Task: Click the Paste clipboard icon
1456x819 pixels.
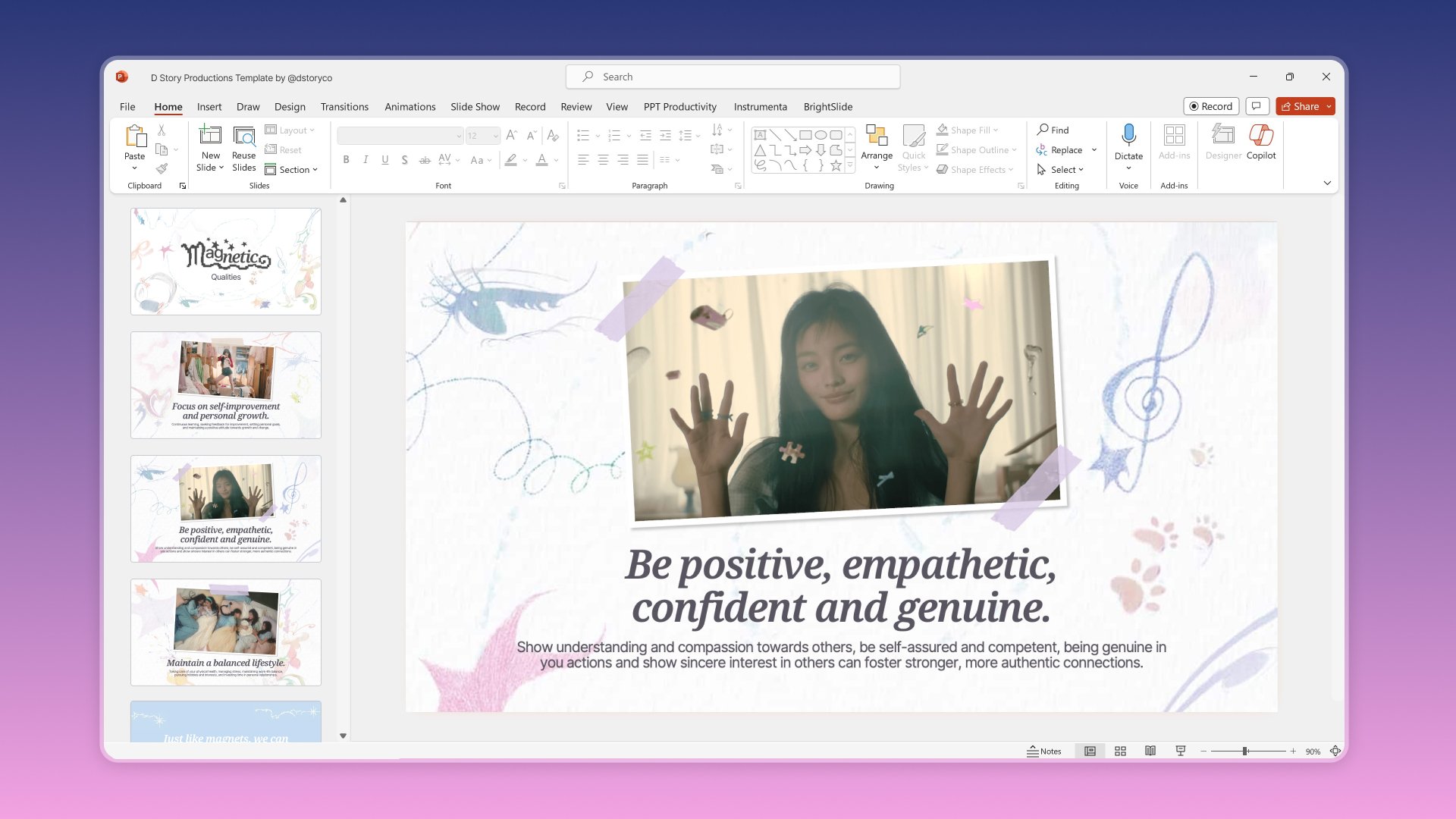Action: [135, 136]
